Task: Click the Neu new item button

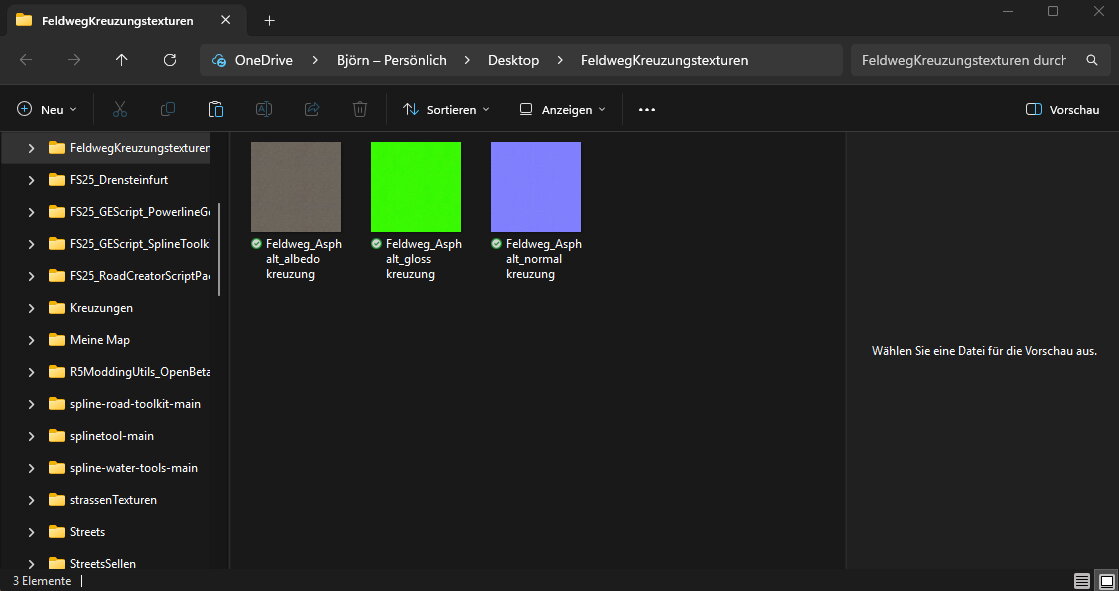Action: click(47, 110)
